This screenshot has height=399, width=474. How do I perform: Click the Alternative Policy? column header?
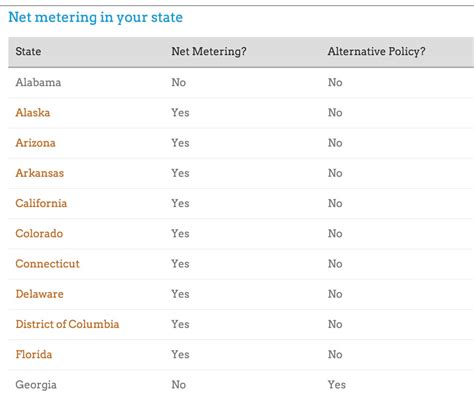click(376, 51)
